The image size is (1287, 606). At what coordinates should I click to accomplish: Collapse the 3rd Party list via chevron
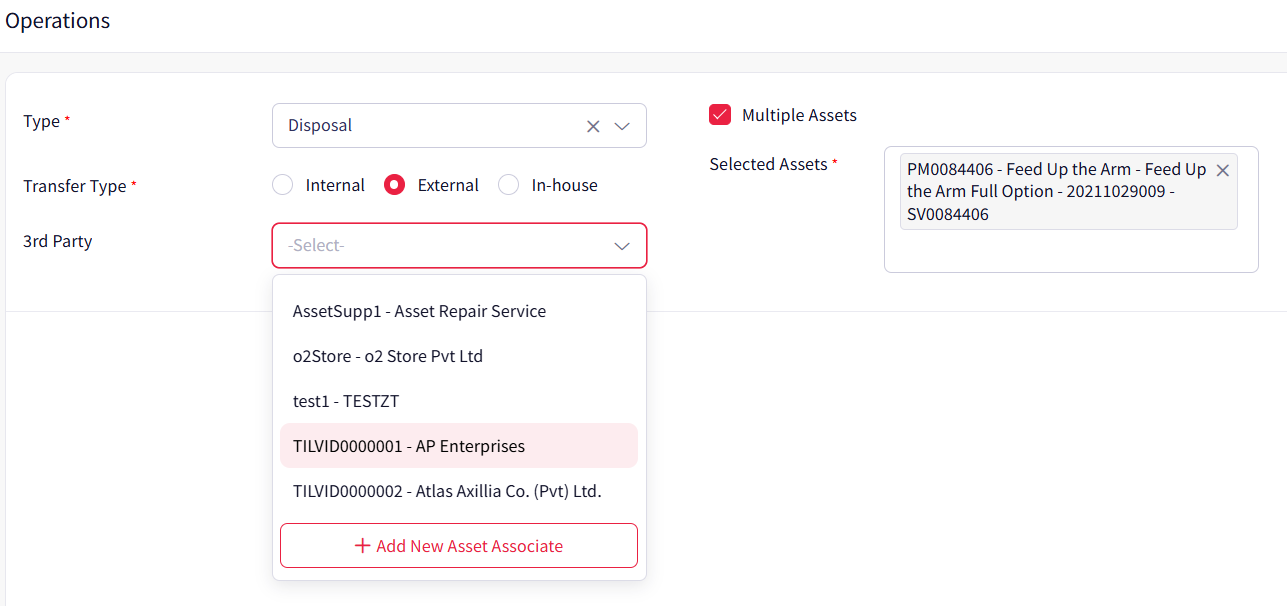pyautogui.click(x=622, y=246)
